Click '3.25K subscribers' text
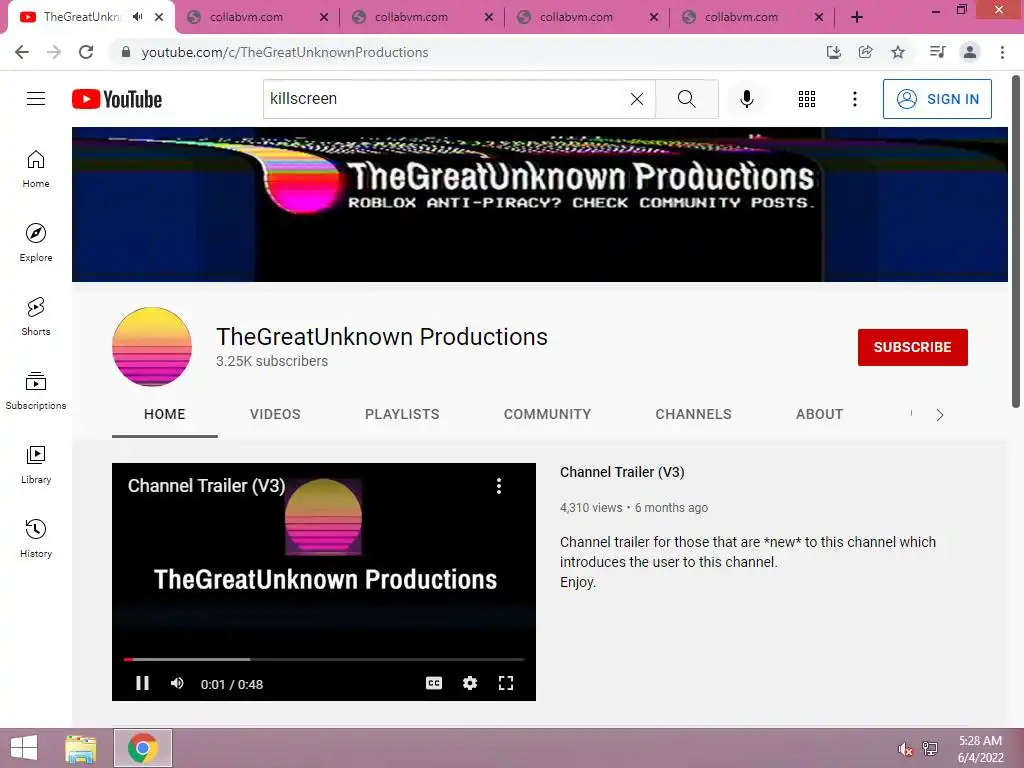 click(272, 361)
